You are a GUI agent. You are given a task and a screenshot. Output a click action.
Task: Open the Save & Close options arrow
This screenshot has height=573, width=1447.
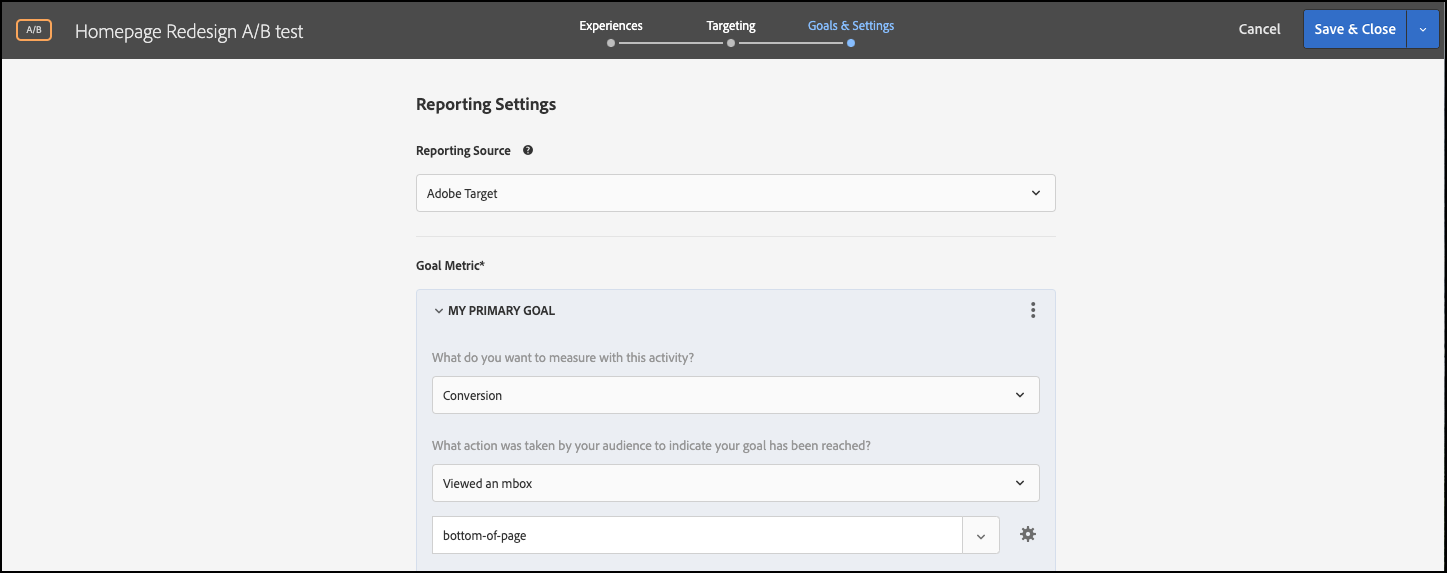point(1422,30)
